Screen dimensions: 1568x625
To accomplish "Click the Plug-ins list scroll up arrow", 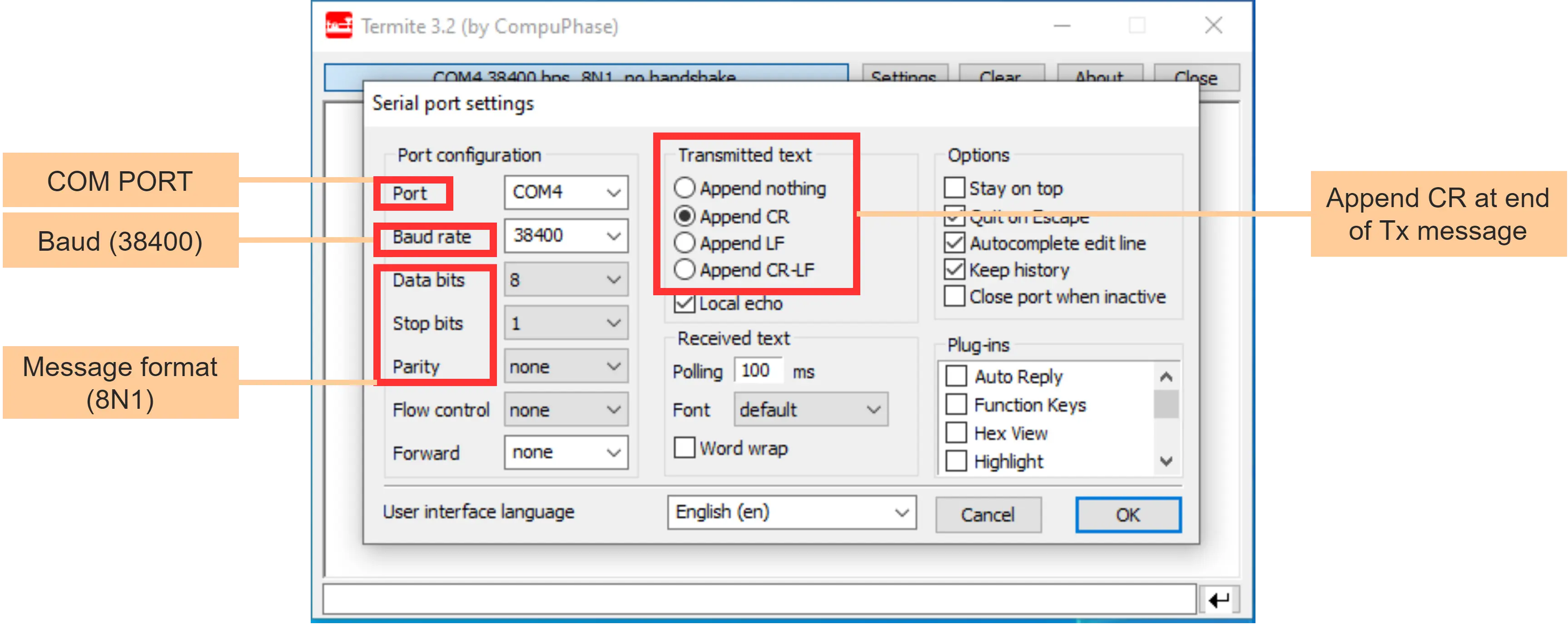I will 1166,377.
